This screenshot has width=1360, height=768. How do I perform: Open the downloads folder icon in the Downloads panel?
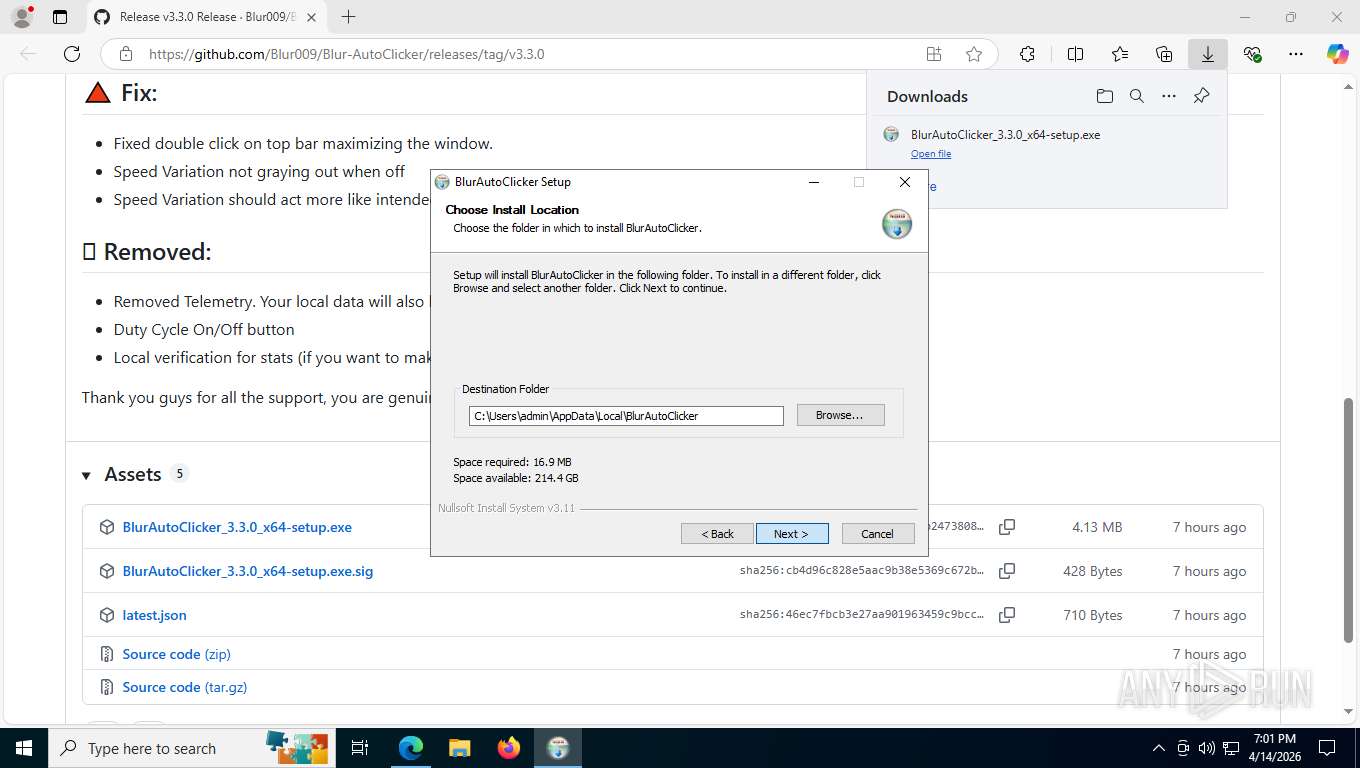click(x=1104, y=96)
